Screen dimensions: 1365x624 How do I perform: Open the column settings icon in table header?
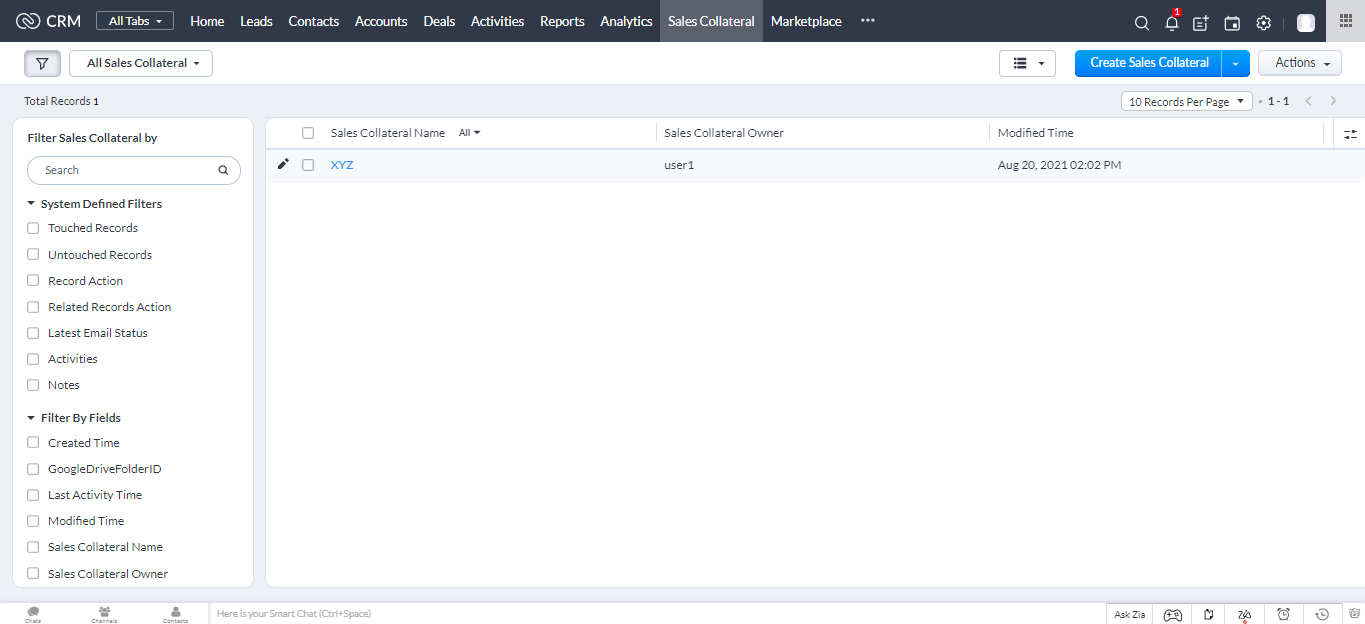tap(1350, 134)
